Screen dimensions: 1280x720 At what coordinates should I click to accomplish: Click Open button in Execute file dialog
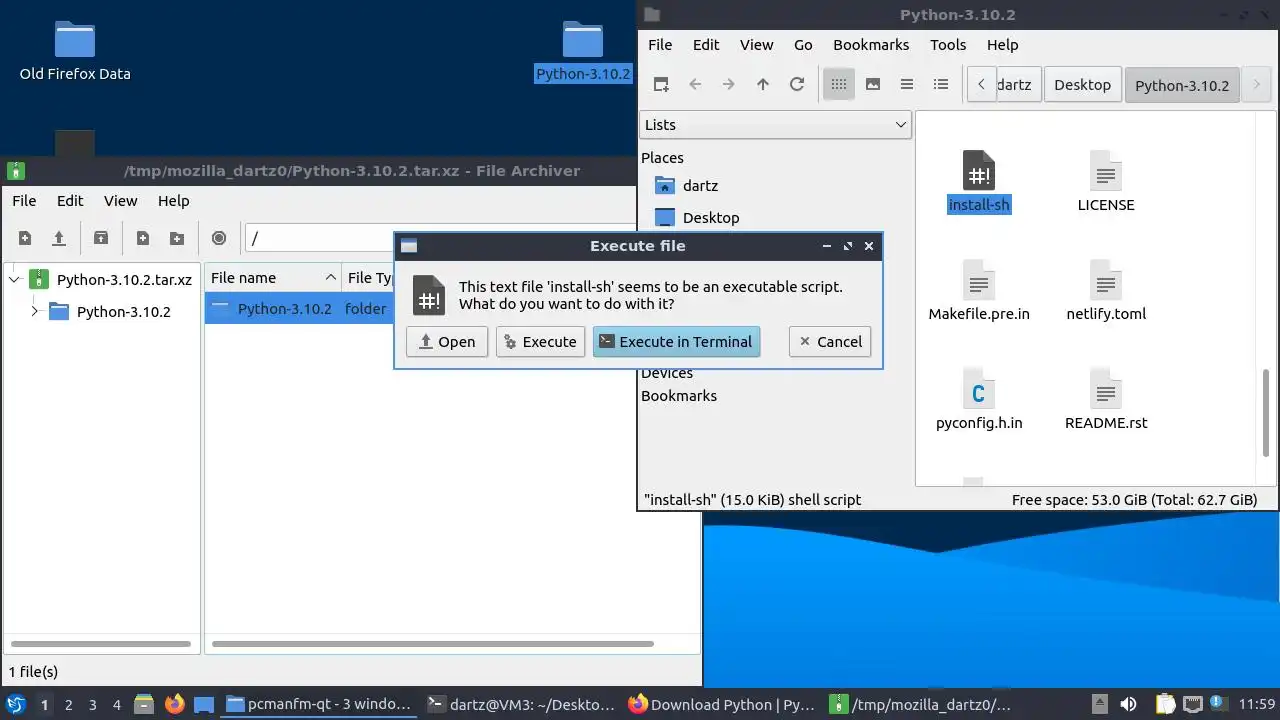447,342
